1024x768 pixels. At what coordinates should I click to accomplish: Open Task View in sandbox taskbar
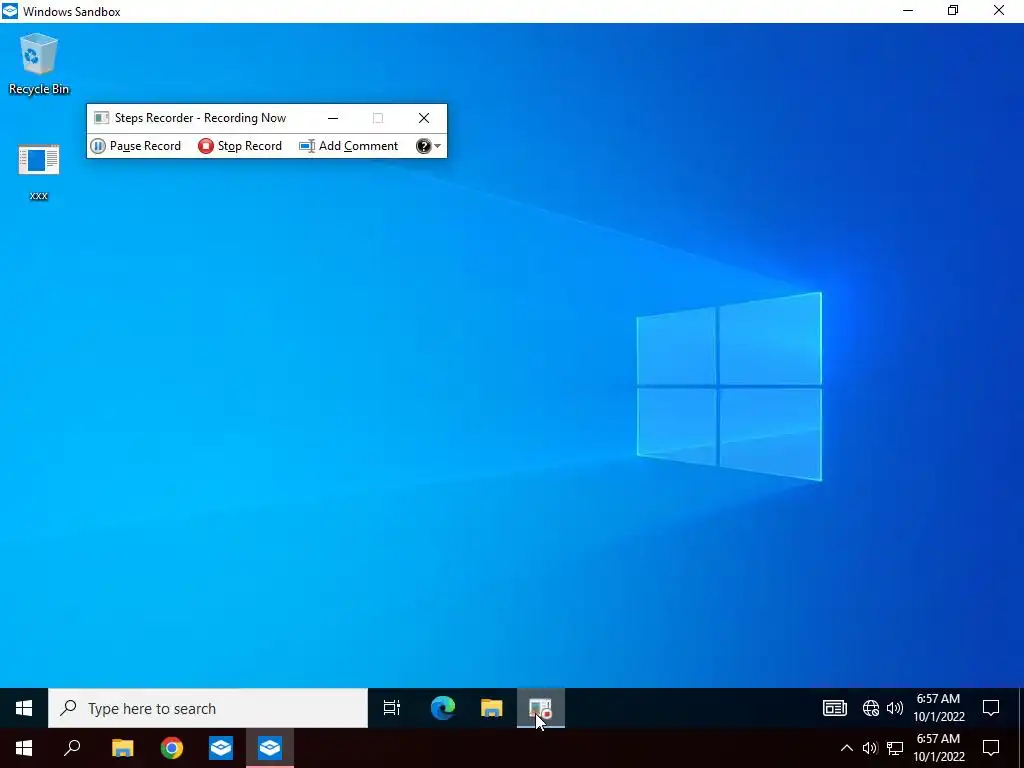392,708
